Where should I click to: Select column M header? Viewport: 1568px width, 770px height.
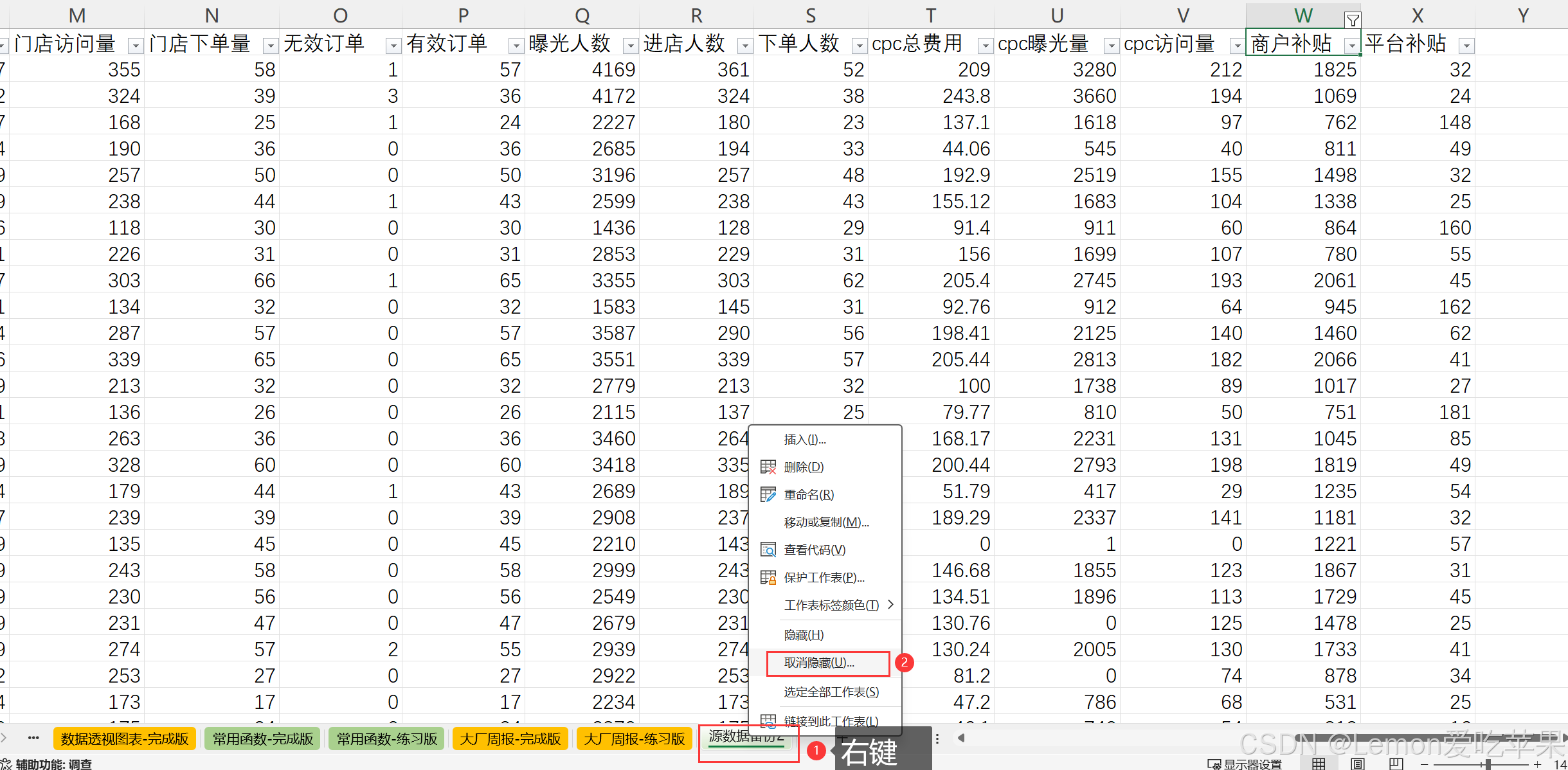77,15
